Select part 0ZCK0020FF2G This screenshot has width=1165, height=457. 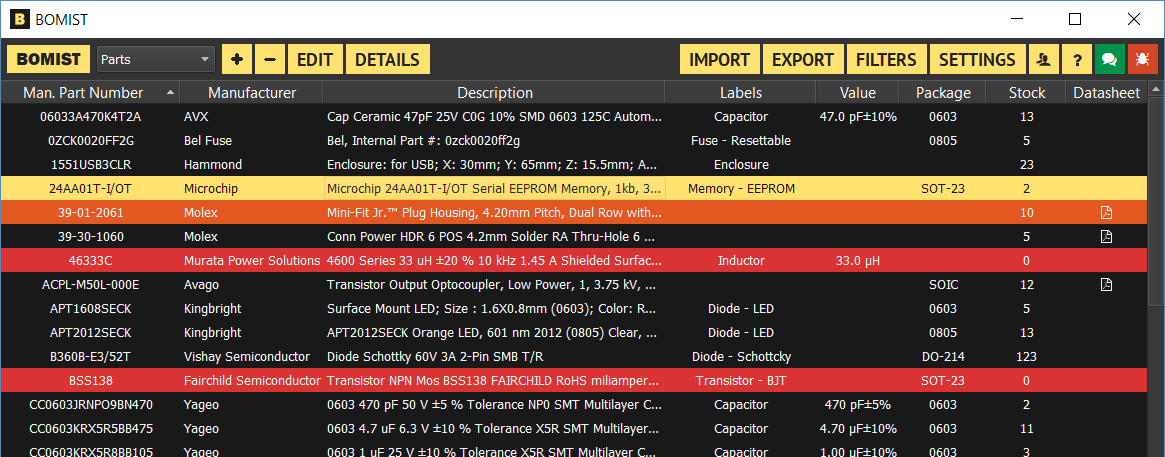point(574,140)
